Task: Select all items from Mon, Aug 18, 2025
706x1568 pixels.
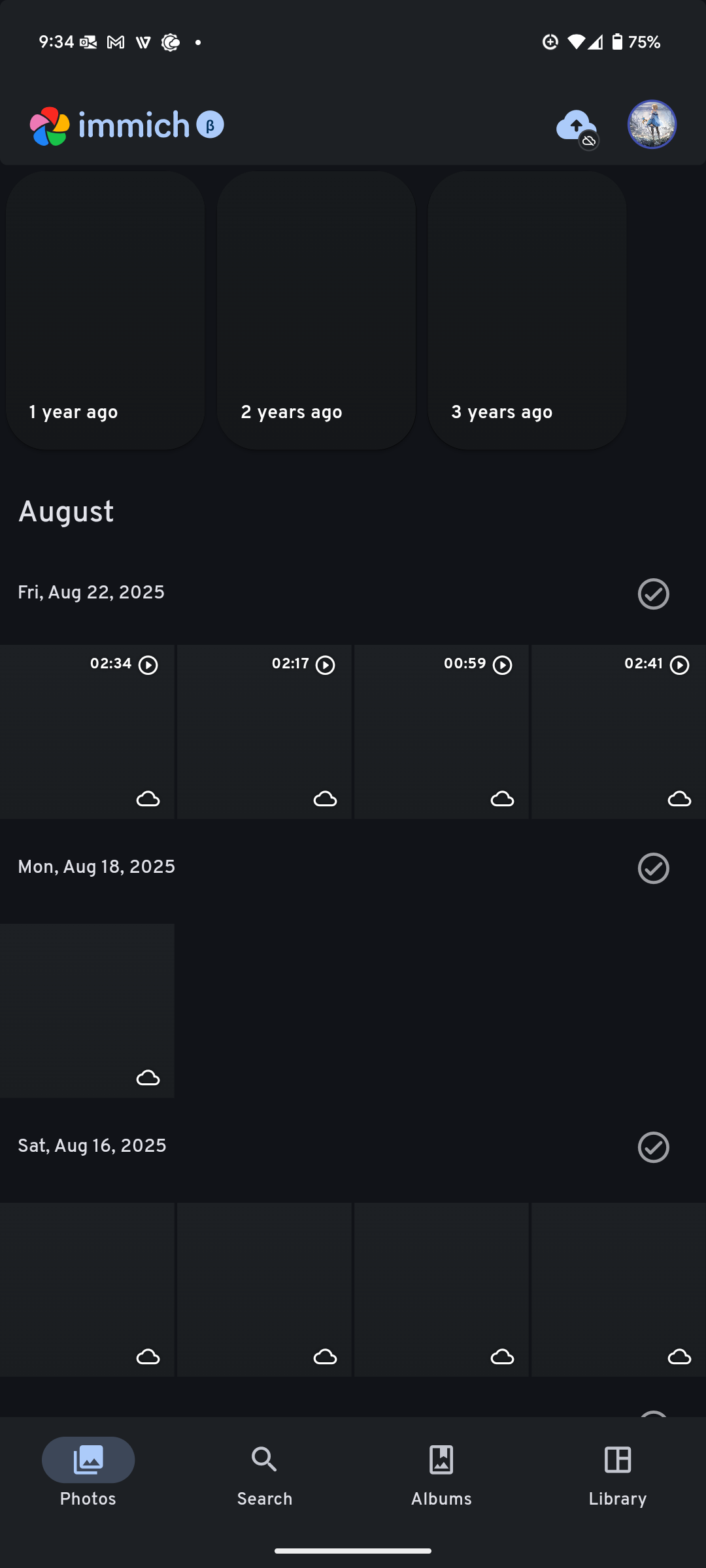Action: pos(654,868)
